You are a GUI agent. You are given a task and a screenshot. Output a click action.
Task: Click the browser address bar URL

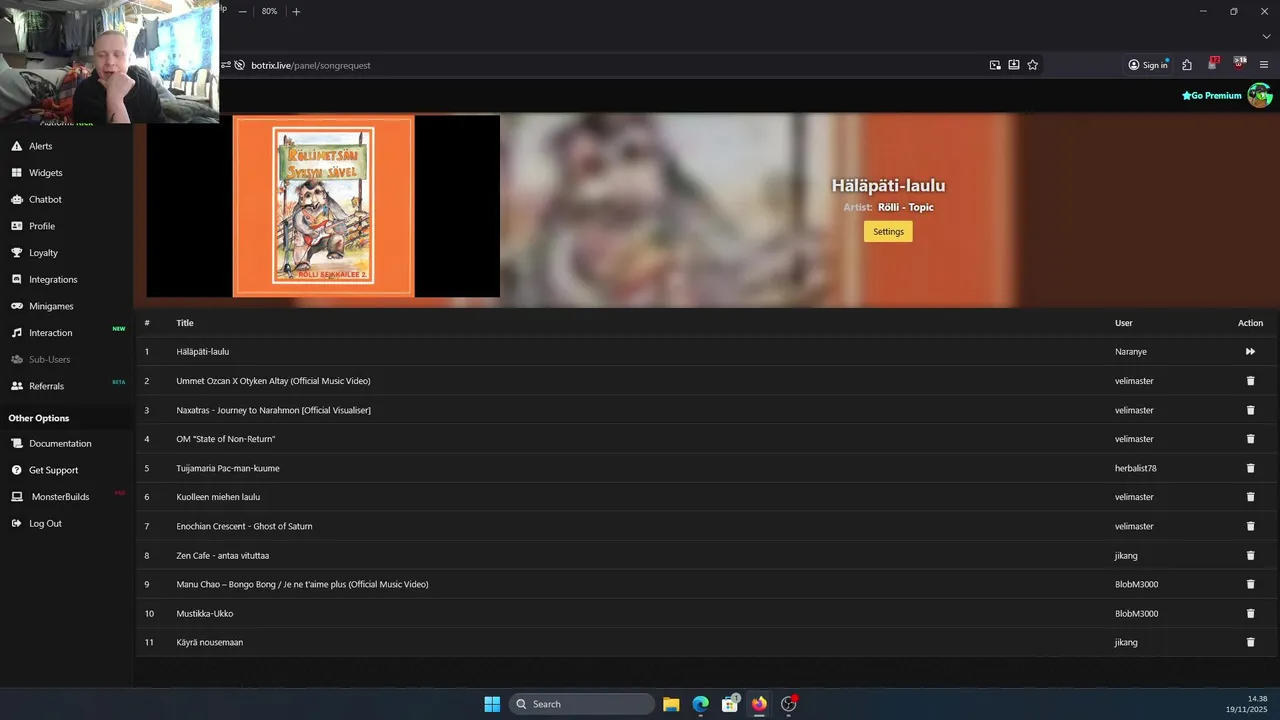[x=311, y=65]
